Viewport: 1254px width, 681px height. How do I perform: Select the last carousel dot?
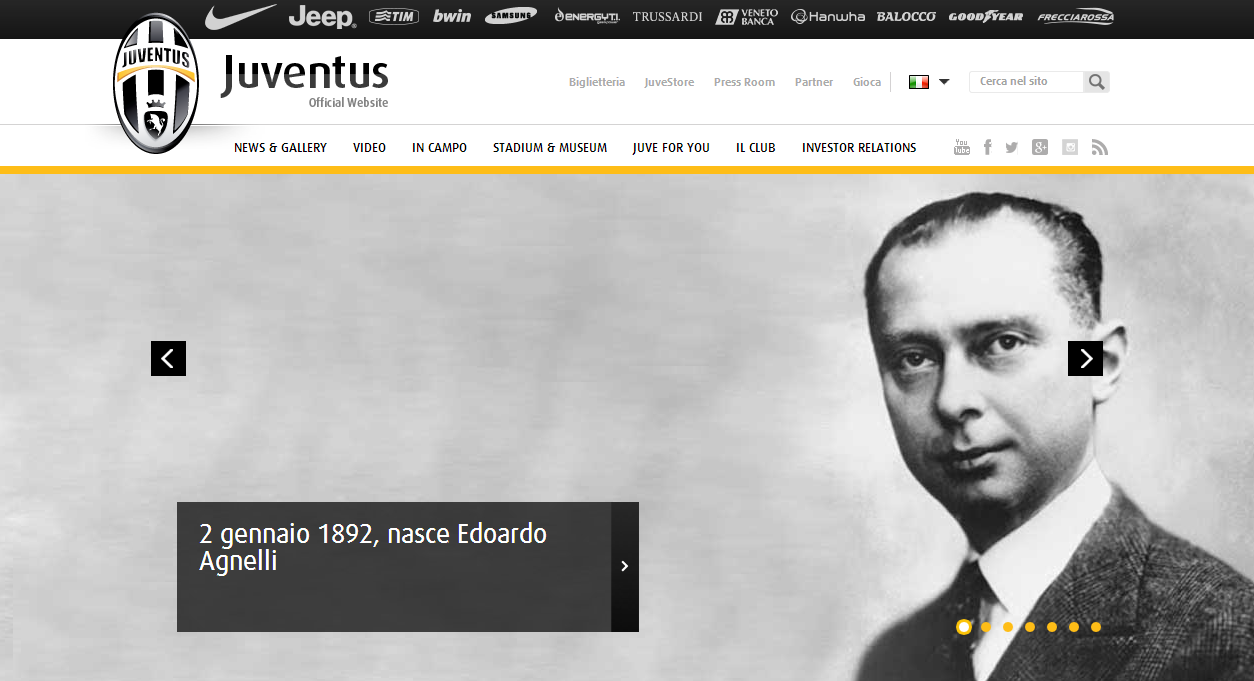coord(1096,627)
